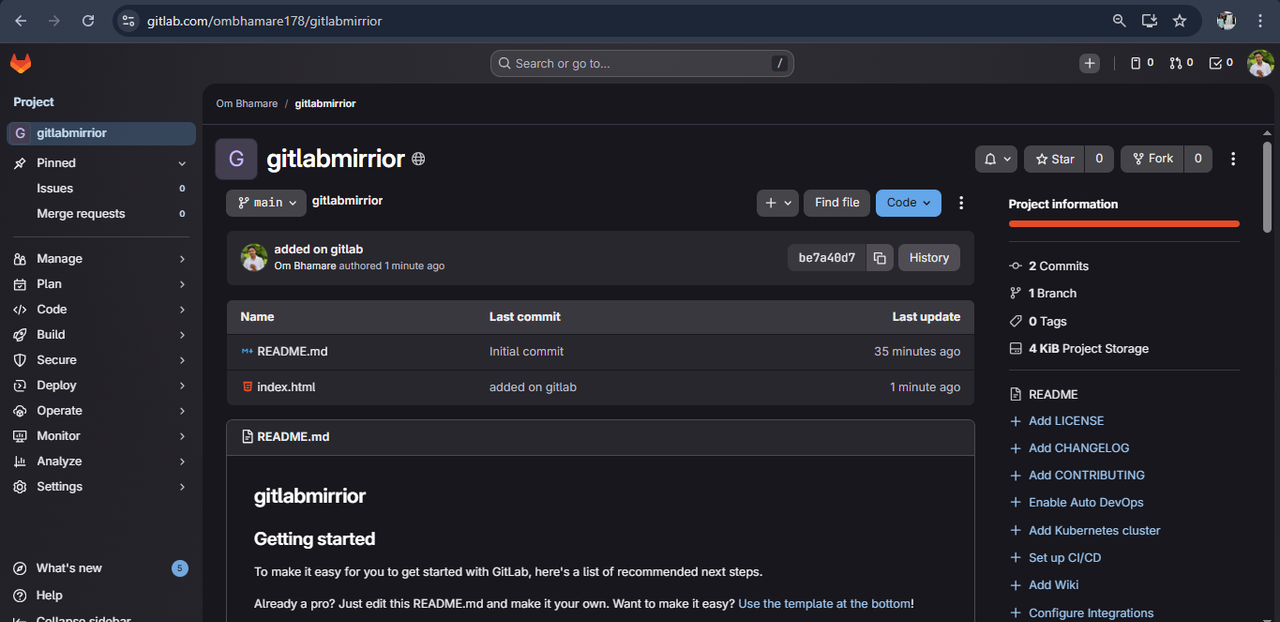Viewport: 1280px width, 622px height.
Task: Click the public visibility globe icon
Action: [418, 159]
